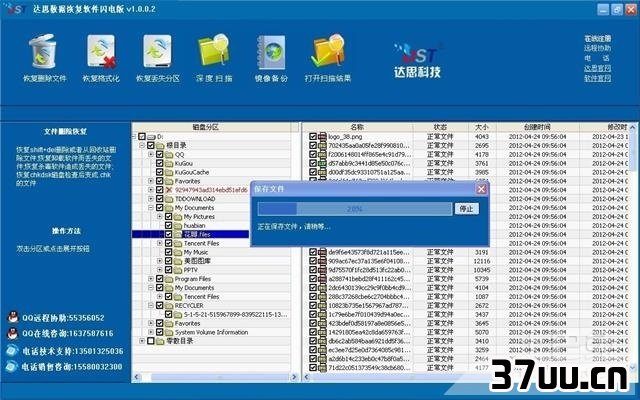This screenshot has width=640, height=400.
Task: Collapse the 根目录 tree node
Action: 142,145
